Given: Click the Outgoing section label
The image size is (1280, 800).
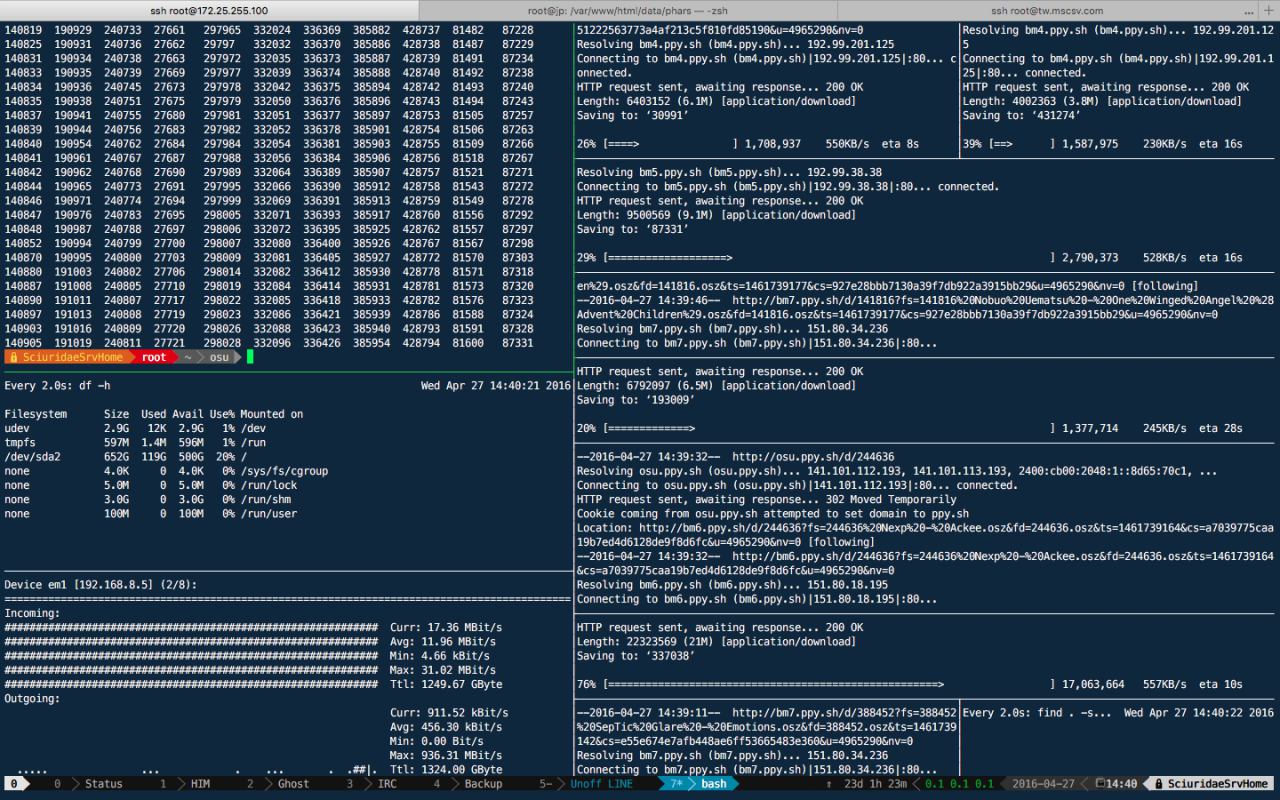Looking at the screenshot, I should pos(33,699).
